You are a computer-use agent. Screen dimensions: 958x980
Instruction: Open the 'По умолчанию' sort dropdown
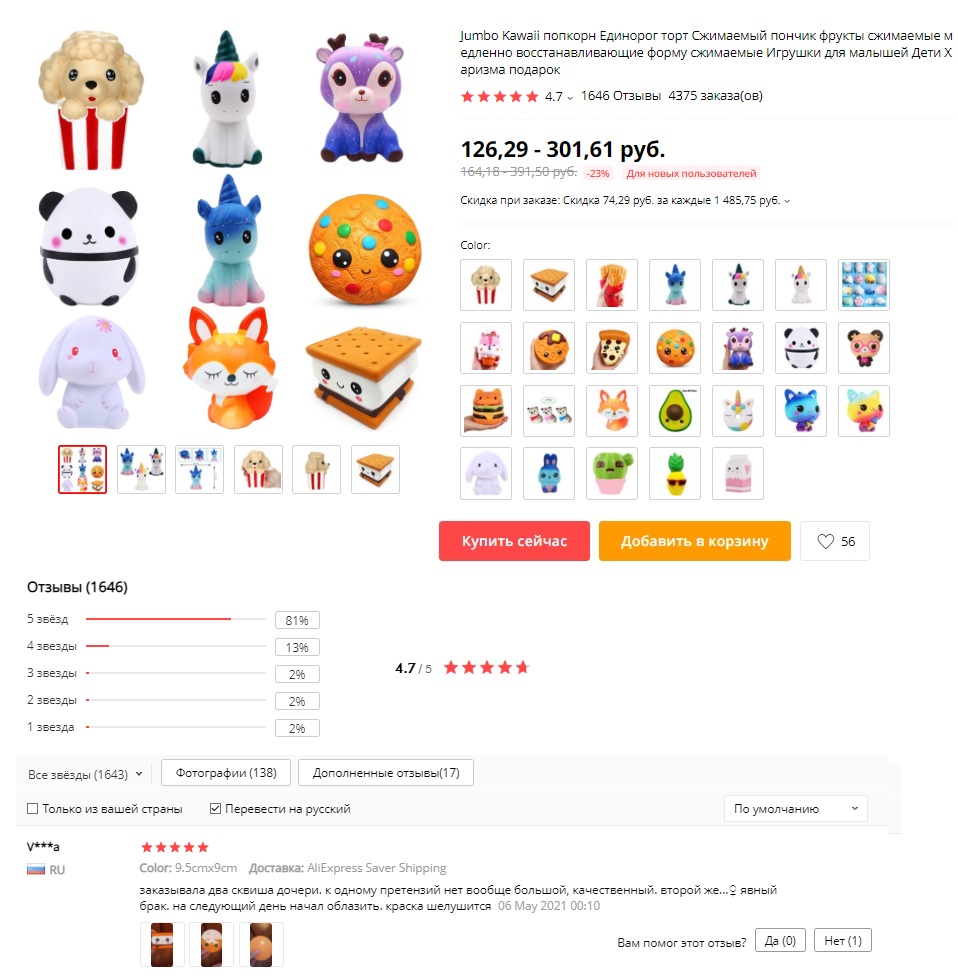(796, 809)
